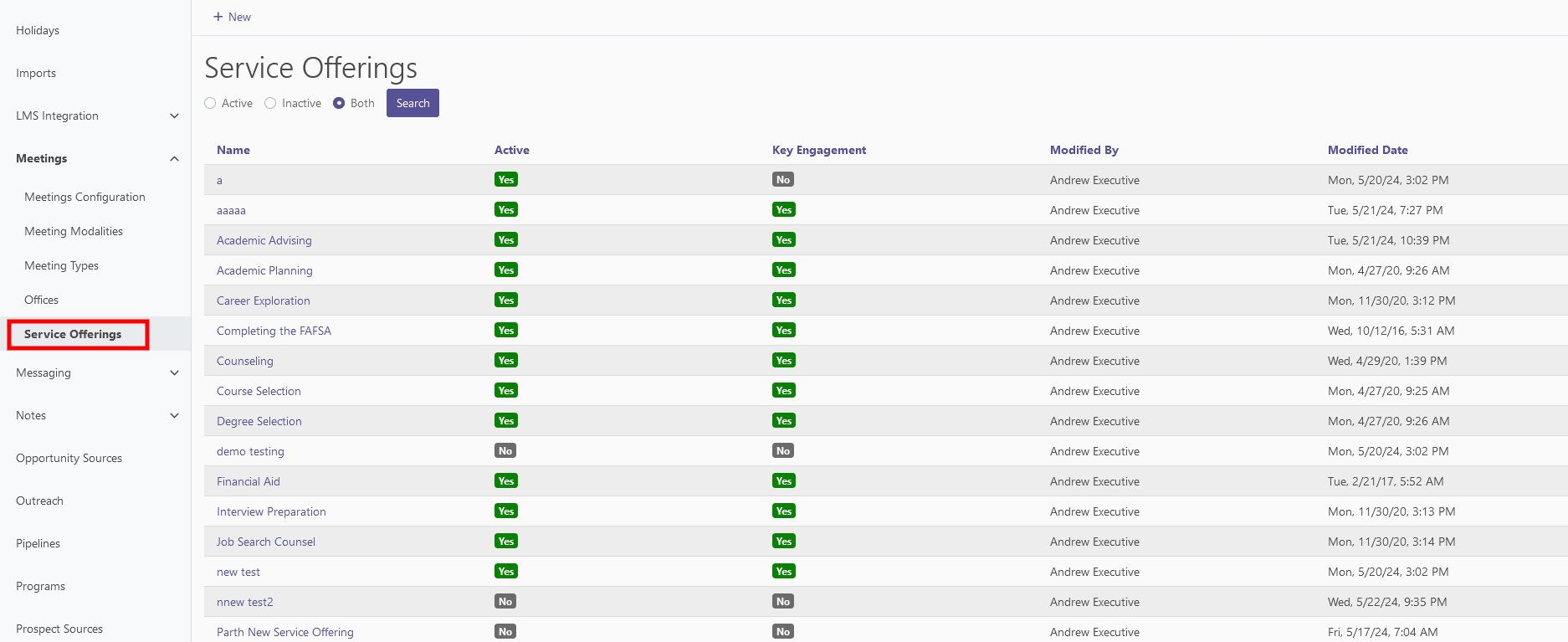Image resolution: width=1568 pixels, height=642 pixels.
Task: Expand the LMS Integration menu chevron
Action: click(x=174, y=116)
